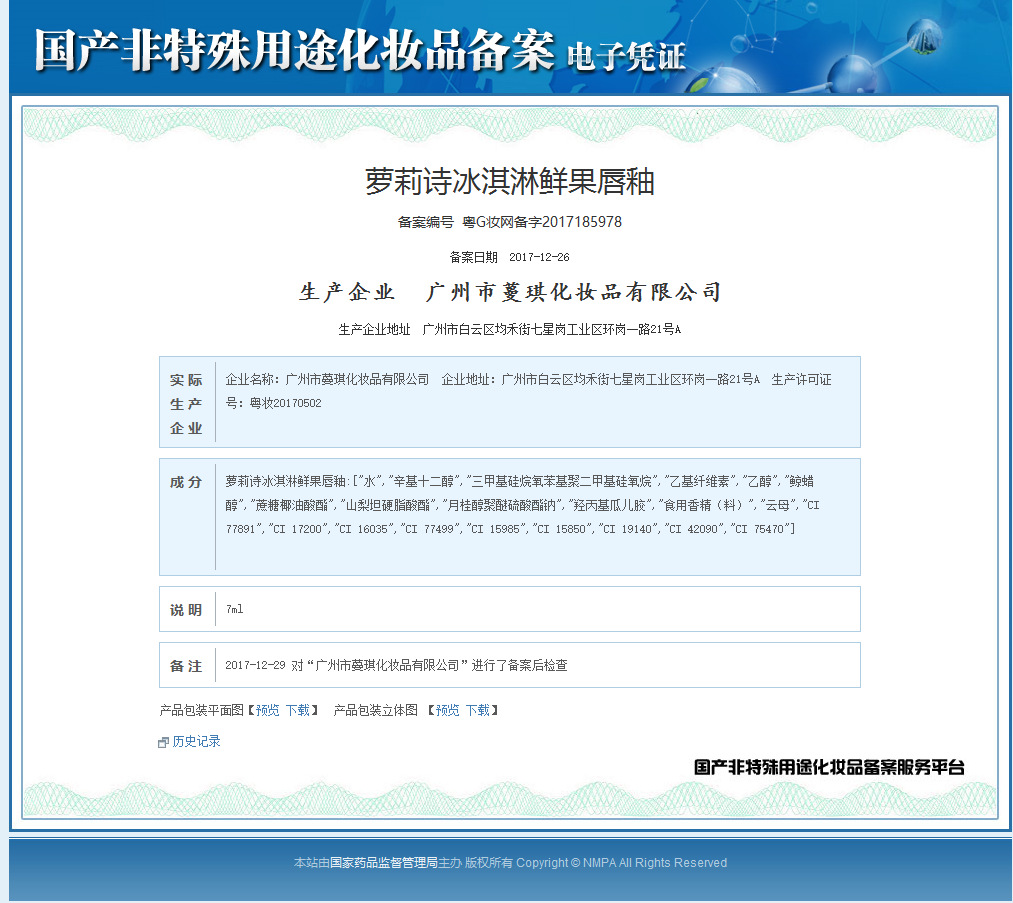Click Copyright NMPA All Rights Reserved text

click(x=621, y=863)
